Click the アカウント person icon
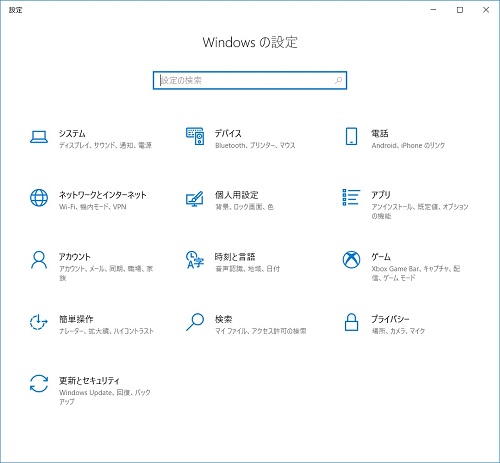500x463 pixels. (x=39, y=260)
